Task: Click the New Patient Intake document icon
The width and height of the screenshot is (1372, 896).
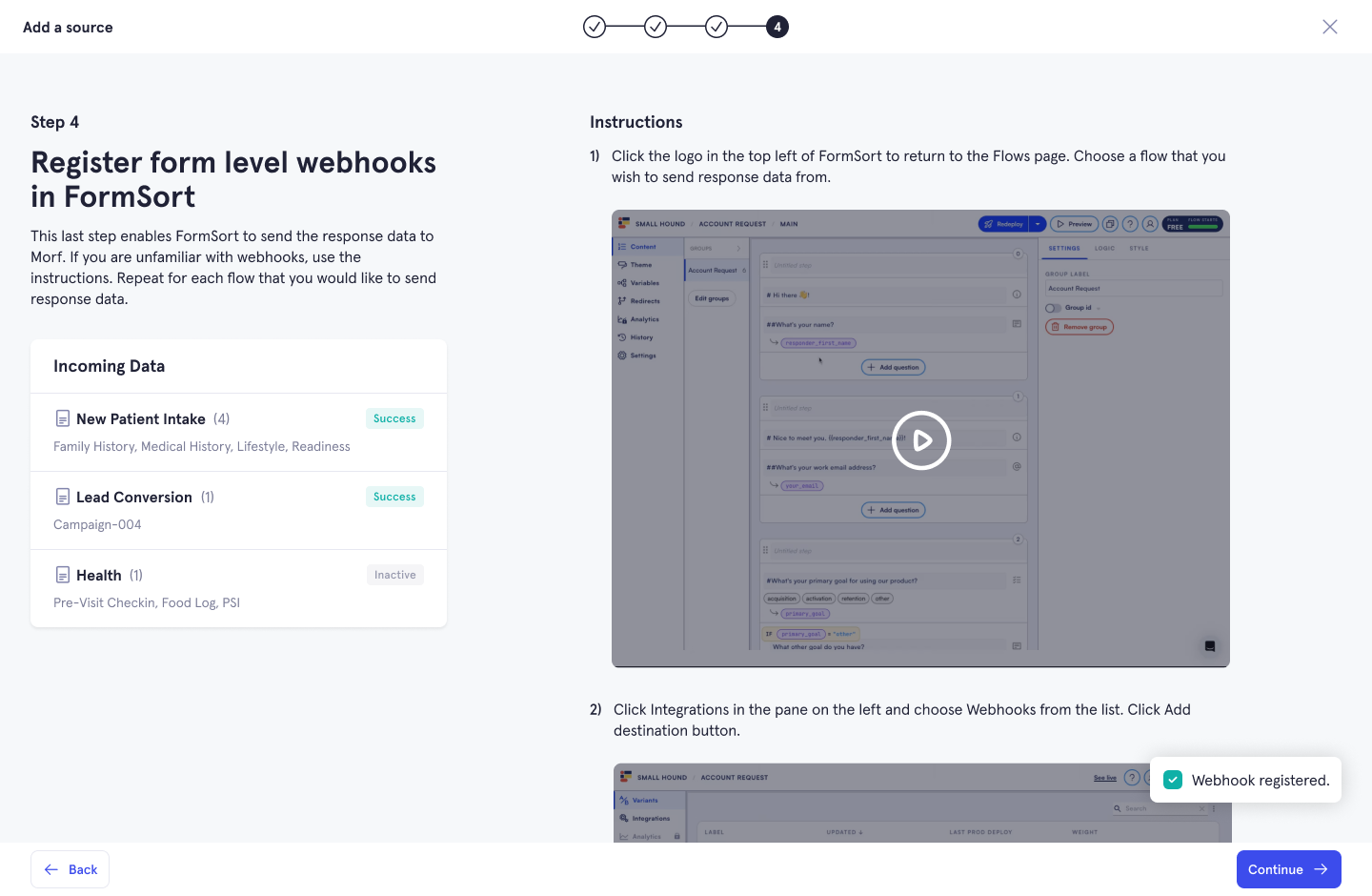Action: (63, 418)
